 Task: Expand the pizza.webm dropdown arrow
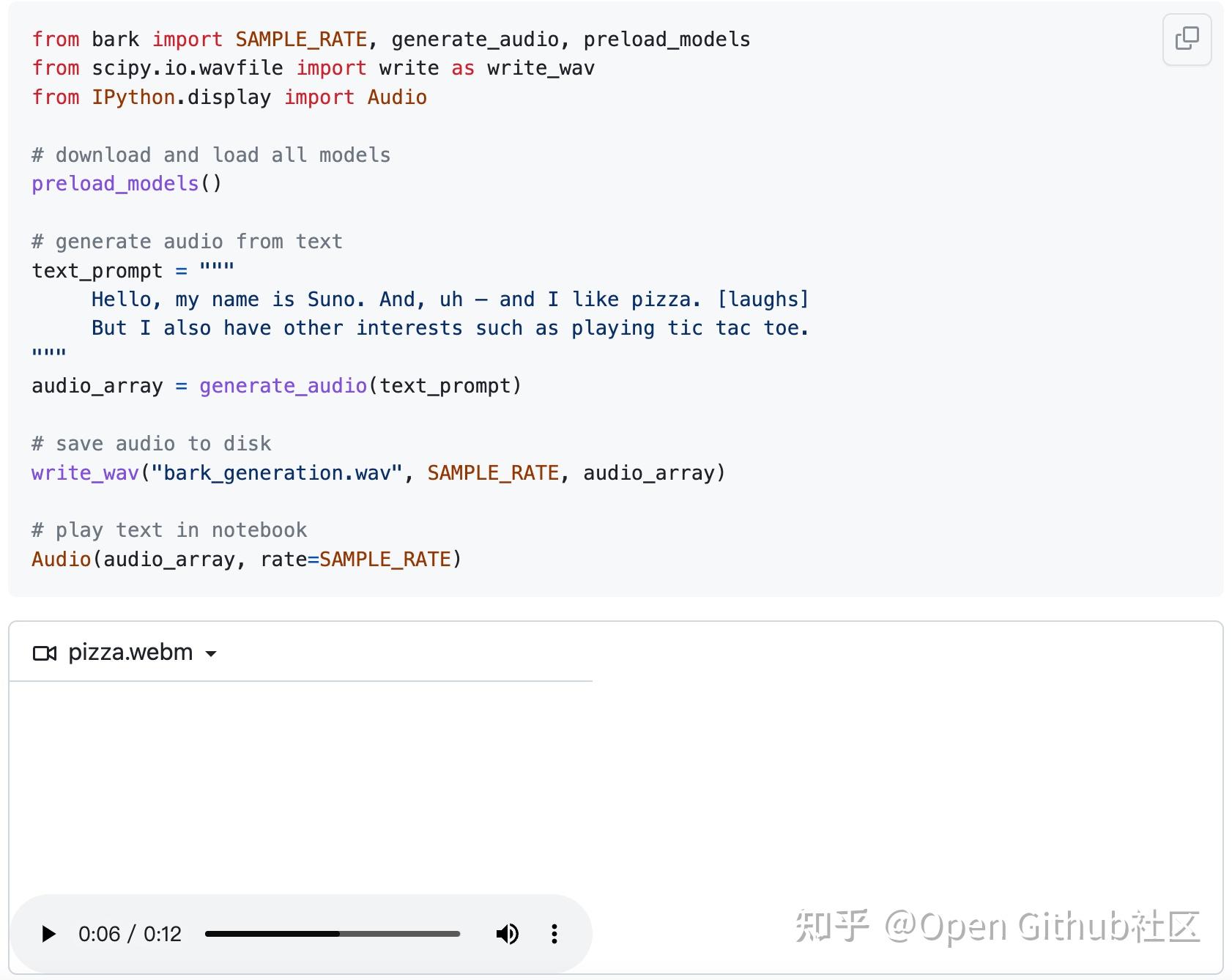[212, 654]
